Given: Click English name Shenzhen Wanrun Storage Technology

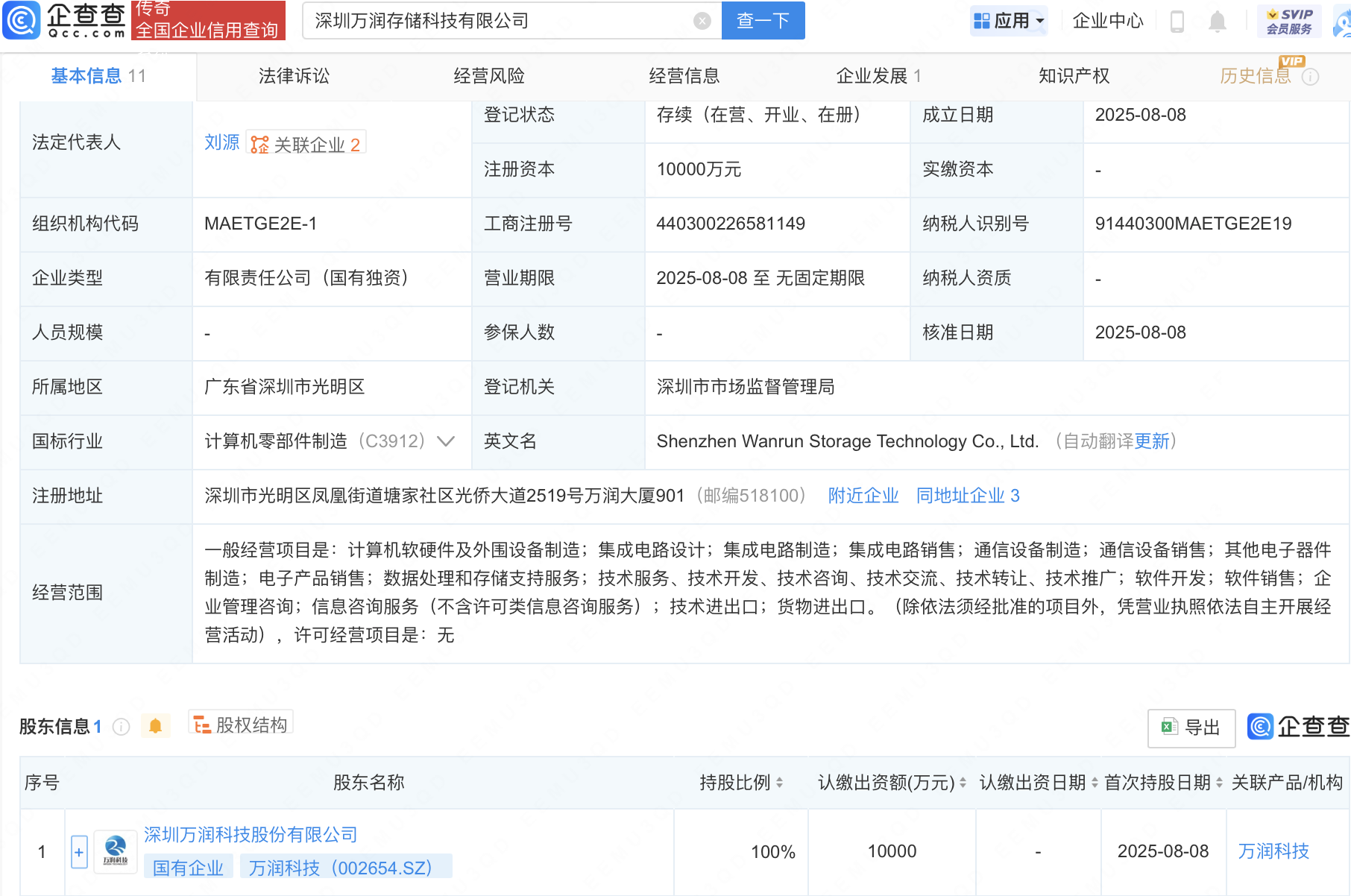Looking at the screenshot, I should click(847, 441).
